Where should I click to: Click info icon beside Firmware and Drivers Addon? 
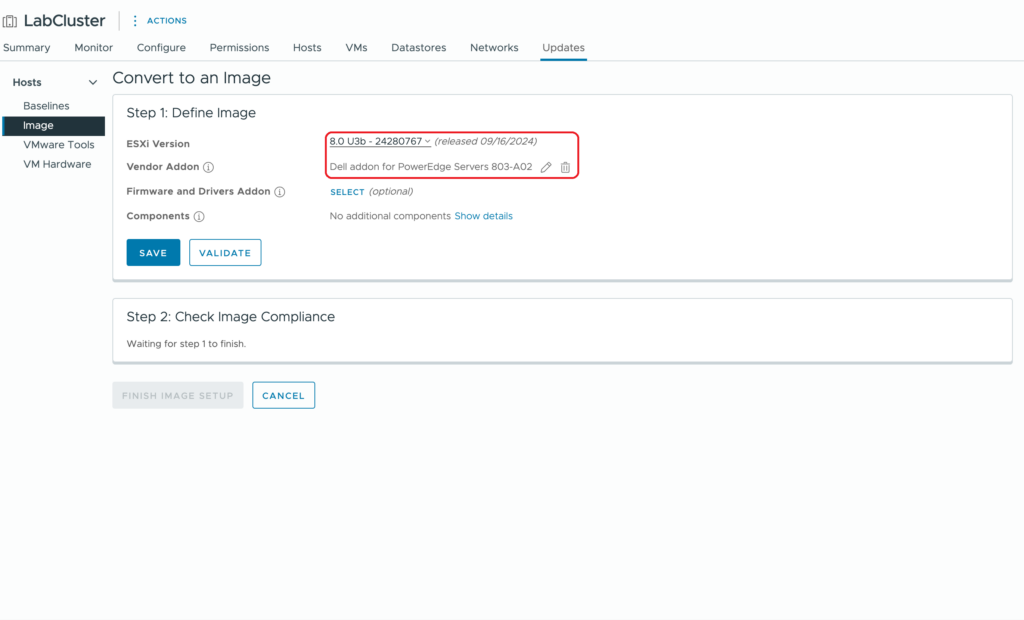[280, 192]
